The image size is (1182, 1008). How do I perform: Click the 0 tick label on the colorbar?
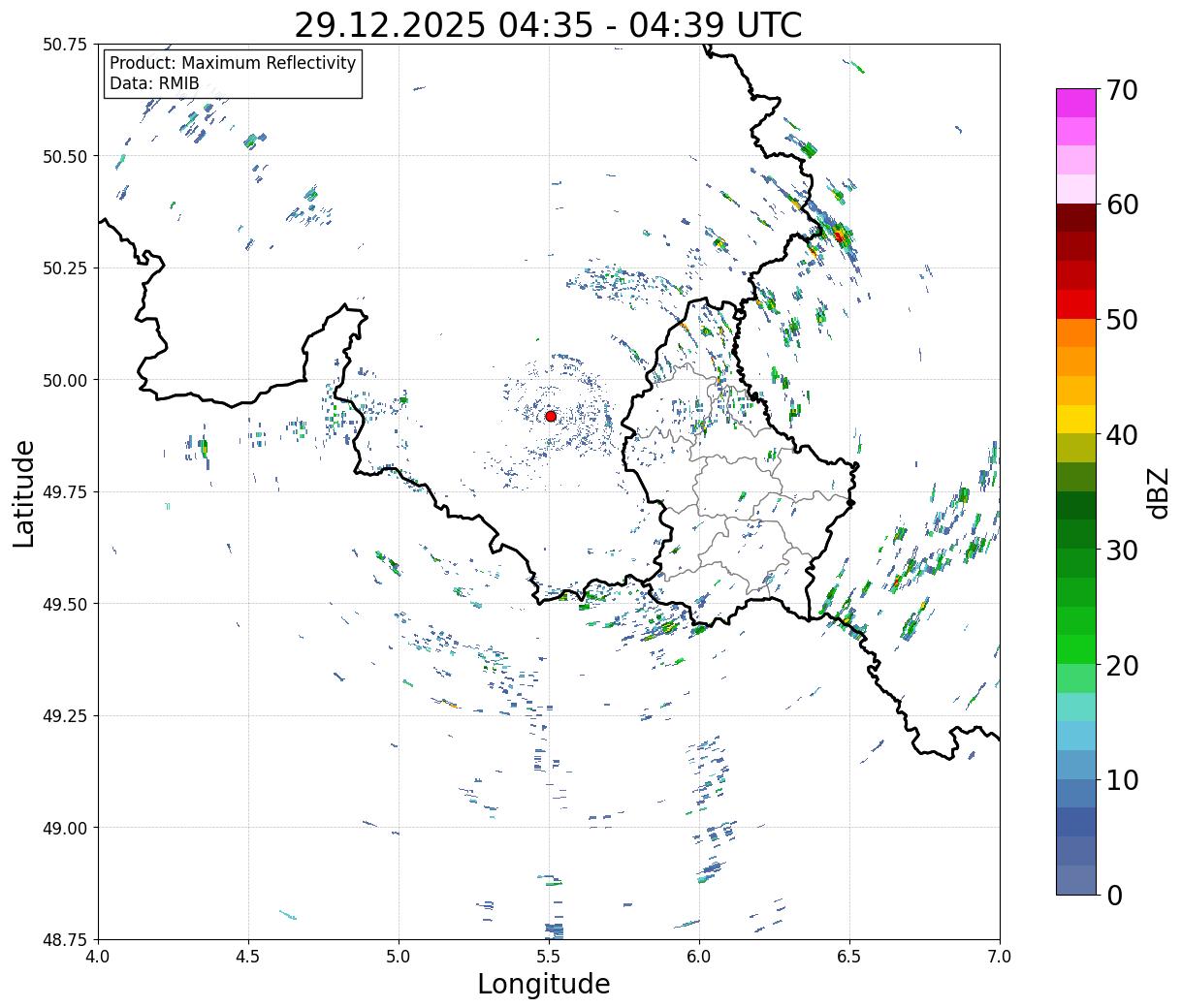click(1114, 895)
